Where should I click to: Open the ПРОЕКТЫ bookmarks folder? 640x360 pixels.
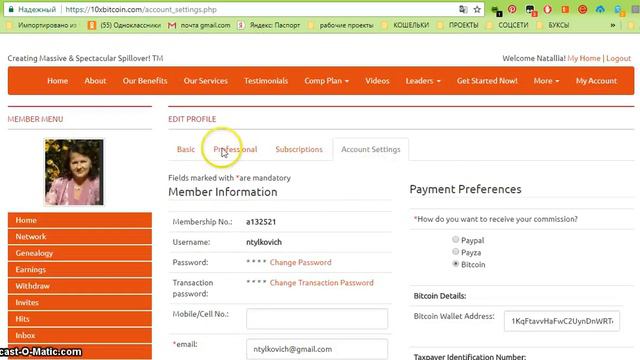[458, 25]
